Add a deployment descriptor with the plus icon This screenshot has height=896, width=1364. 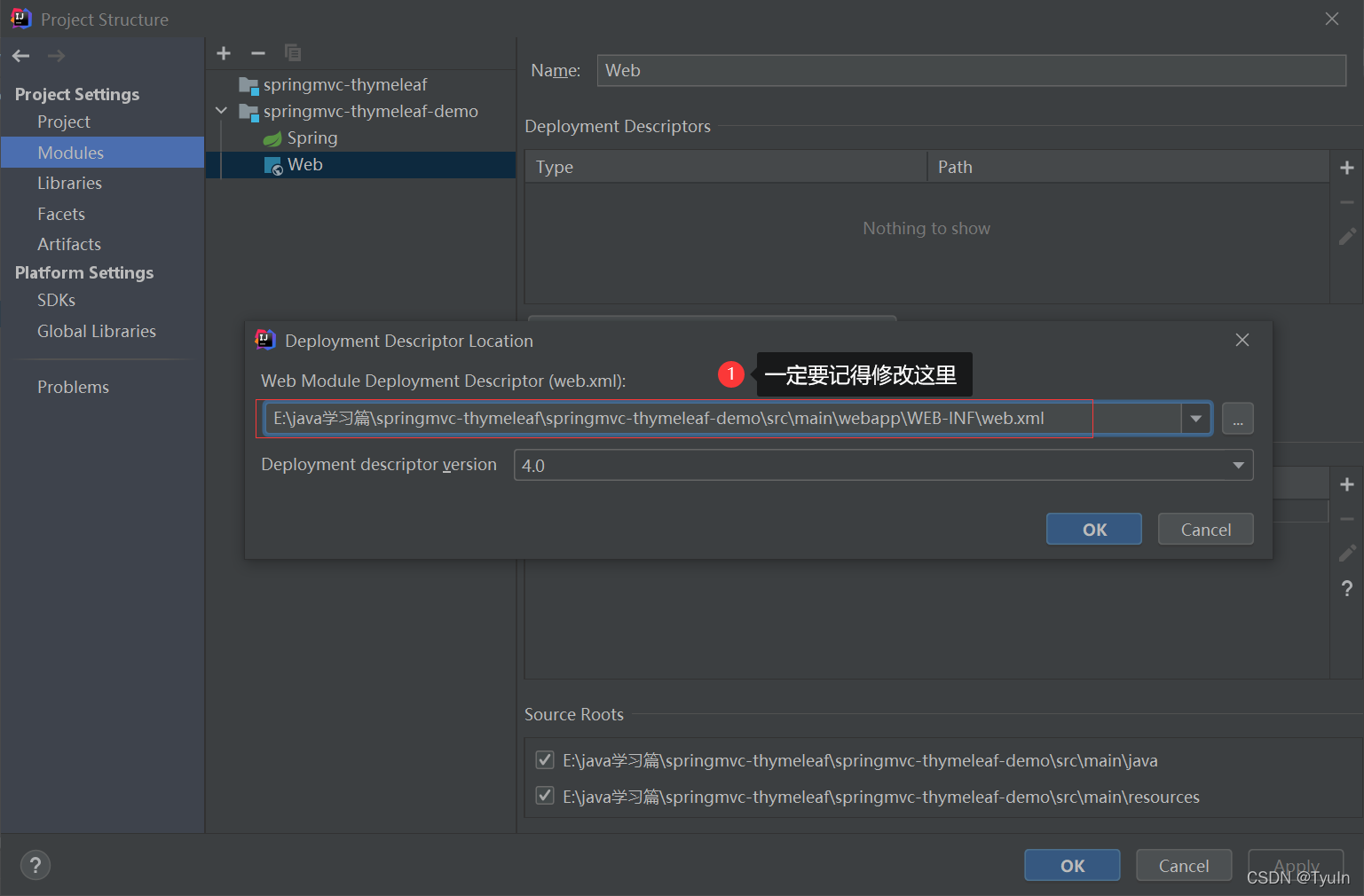pos(1346,168)
